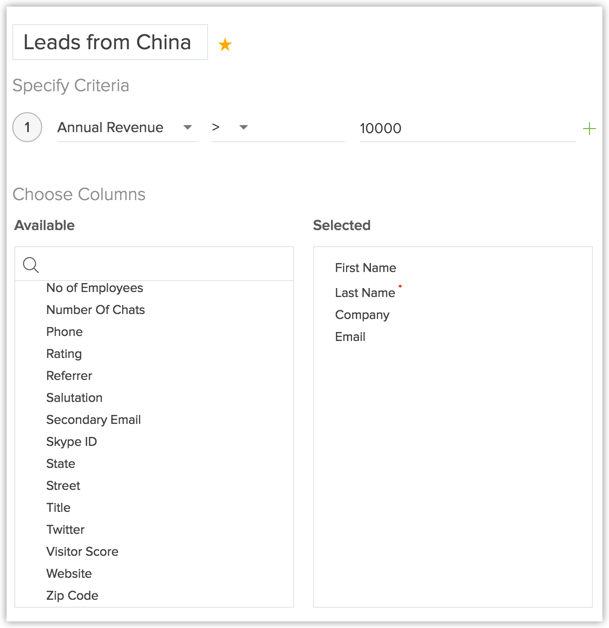Select Number Of Chats column

click(95, 310)
